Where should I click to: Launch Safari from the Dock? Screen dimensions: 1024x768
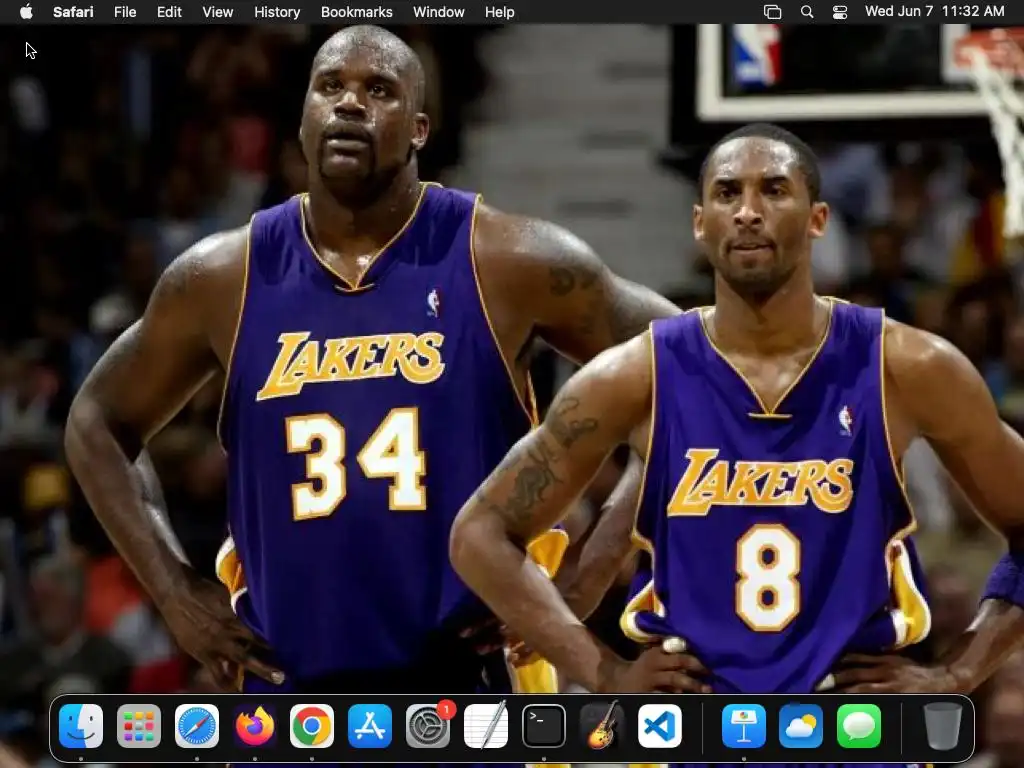click(197, 726)
